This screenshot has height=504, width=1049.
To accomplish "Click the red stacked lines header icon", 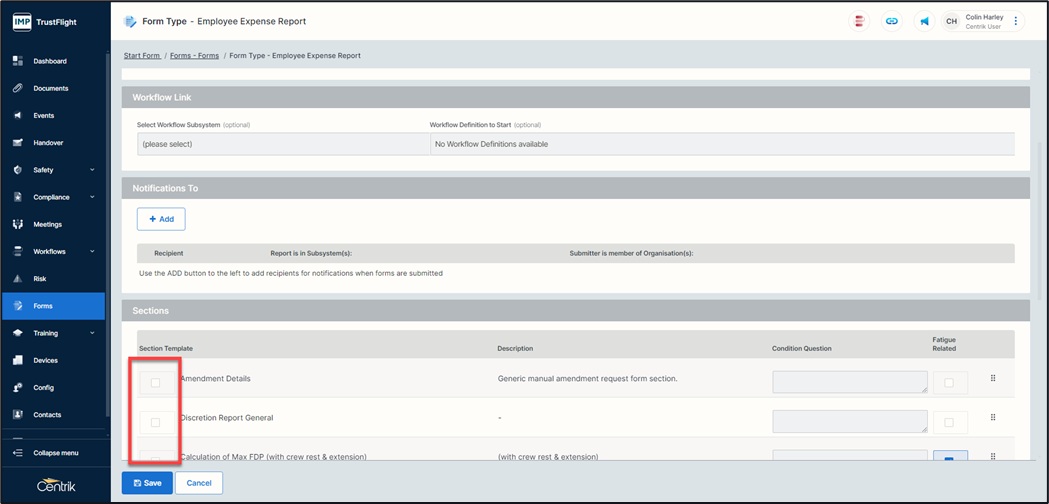I will pos(858,21).
